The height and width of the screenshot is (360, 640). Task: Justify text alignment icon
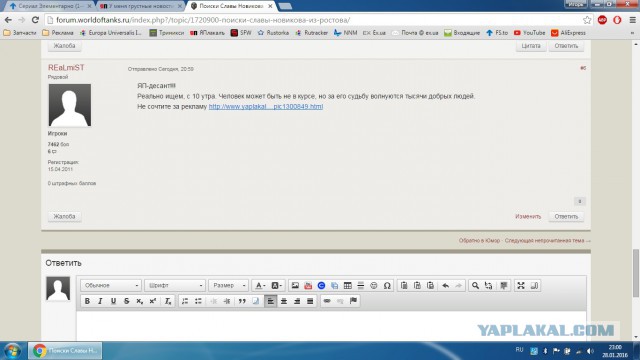[x=310, y=301]
